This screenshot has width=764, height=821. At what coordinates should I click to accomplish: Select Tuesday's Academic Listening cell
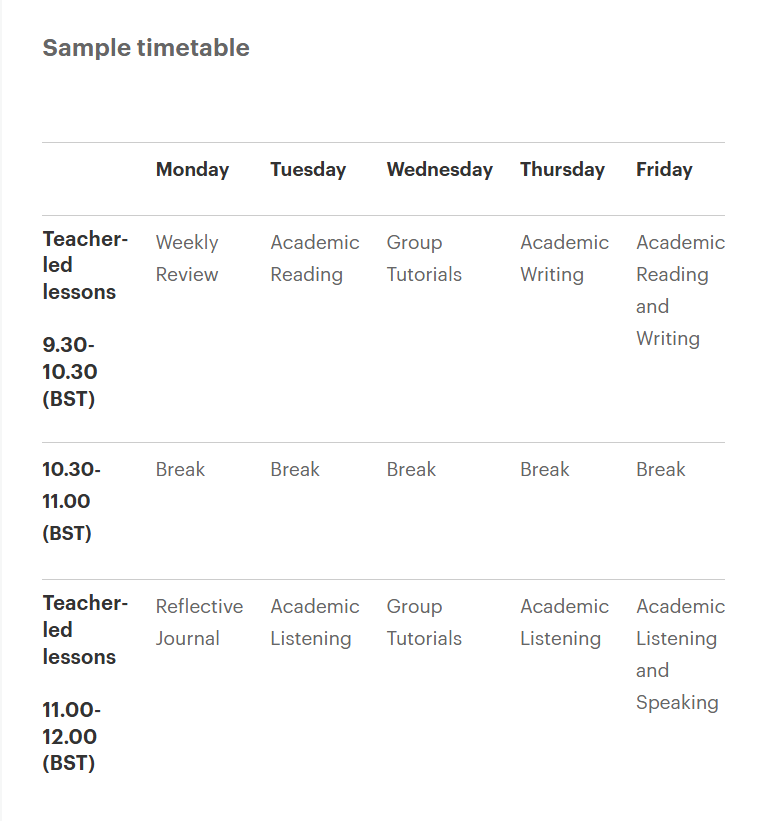314,622
